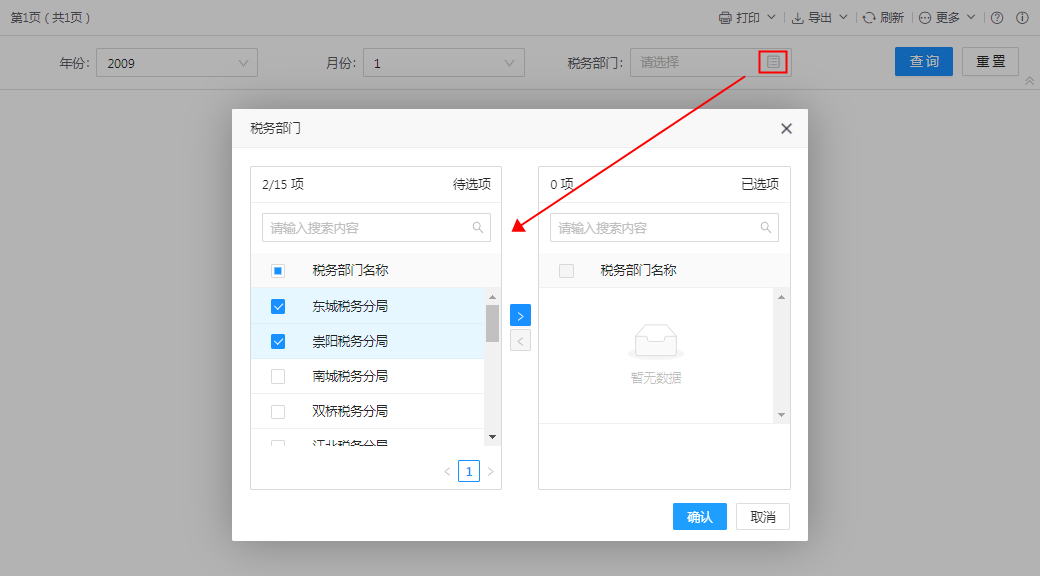1040x576 pixels.
Task: Click the 确认 confirm button
Action: click(x=699, y=517)
